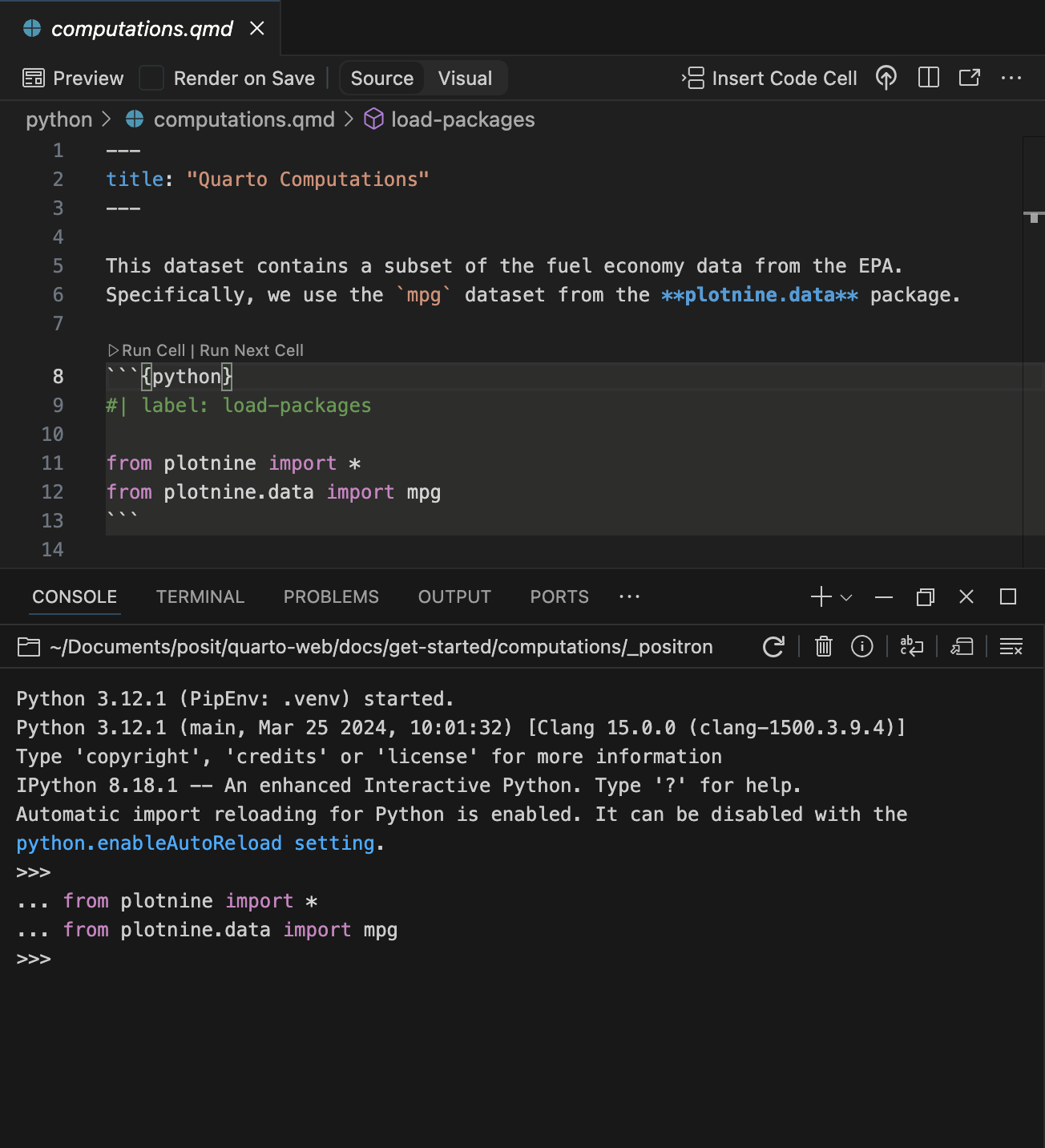Screen dimensions: 1045x1148
Task: Click the python.enableAutoReload setting link
Action: [x=196, y=843]
